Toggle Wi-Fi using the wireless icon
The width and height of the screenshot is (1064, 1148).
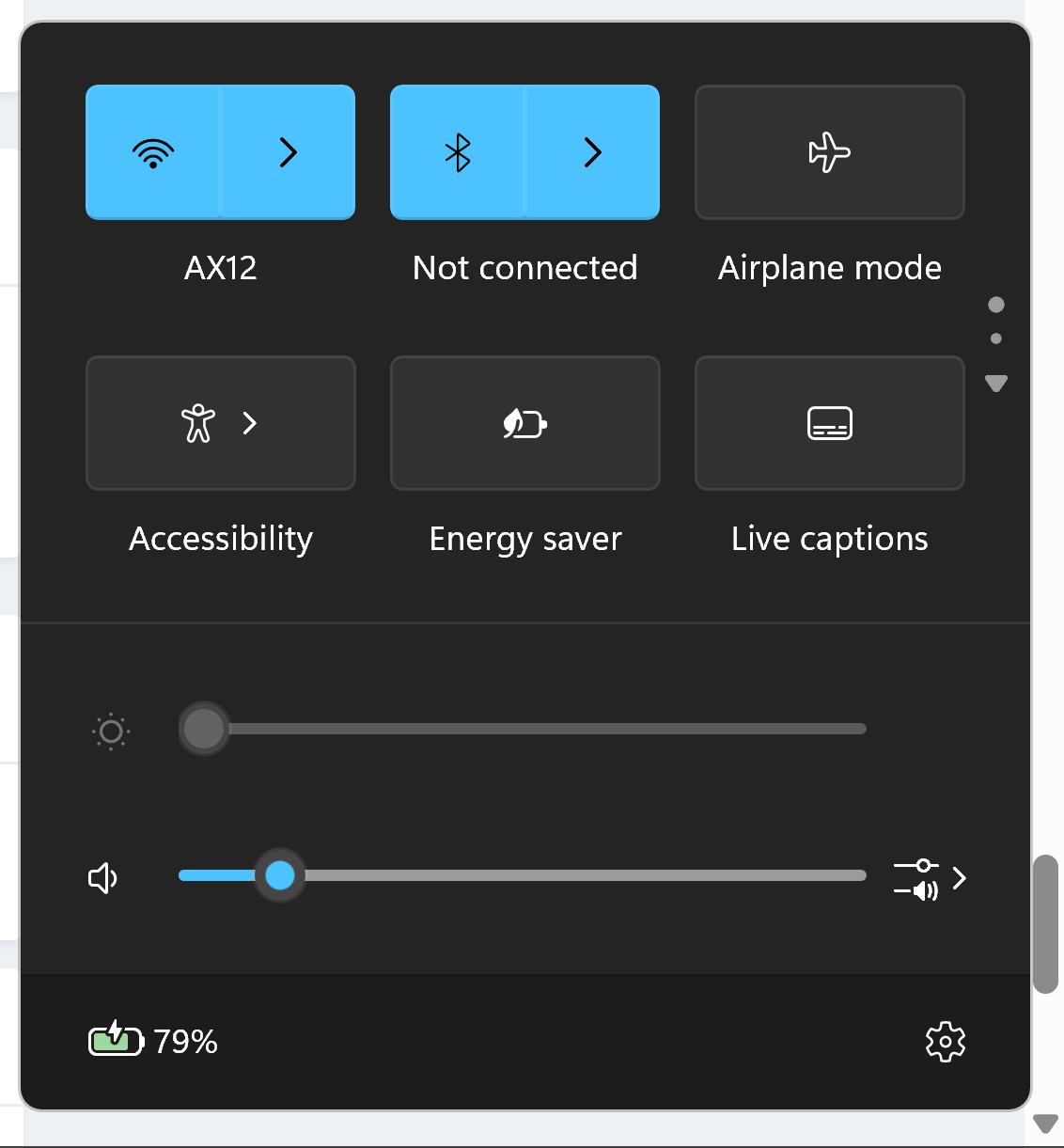[x=153, y=152]
